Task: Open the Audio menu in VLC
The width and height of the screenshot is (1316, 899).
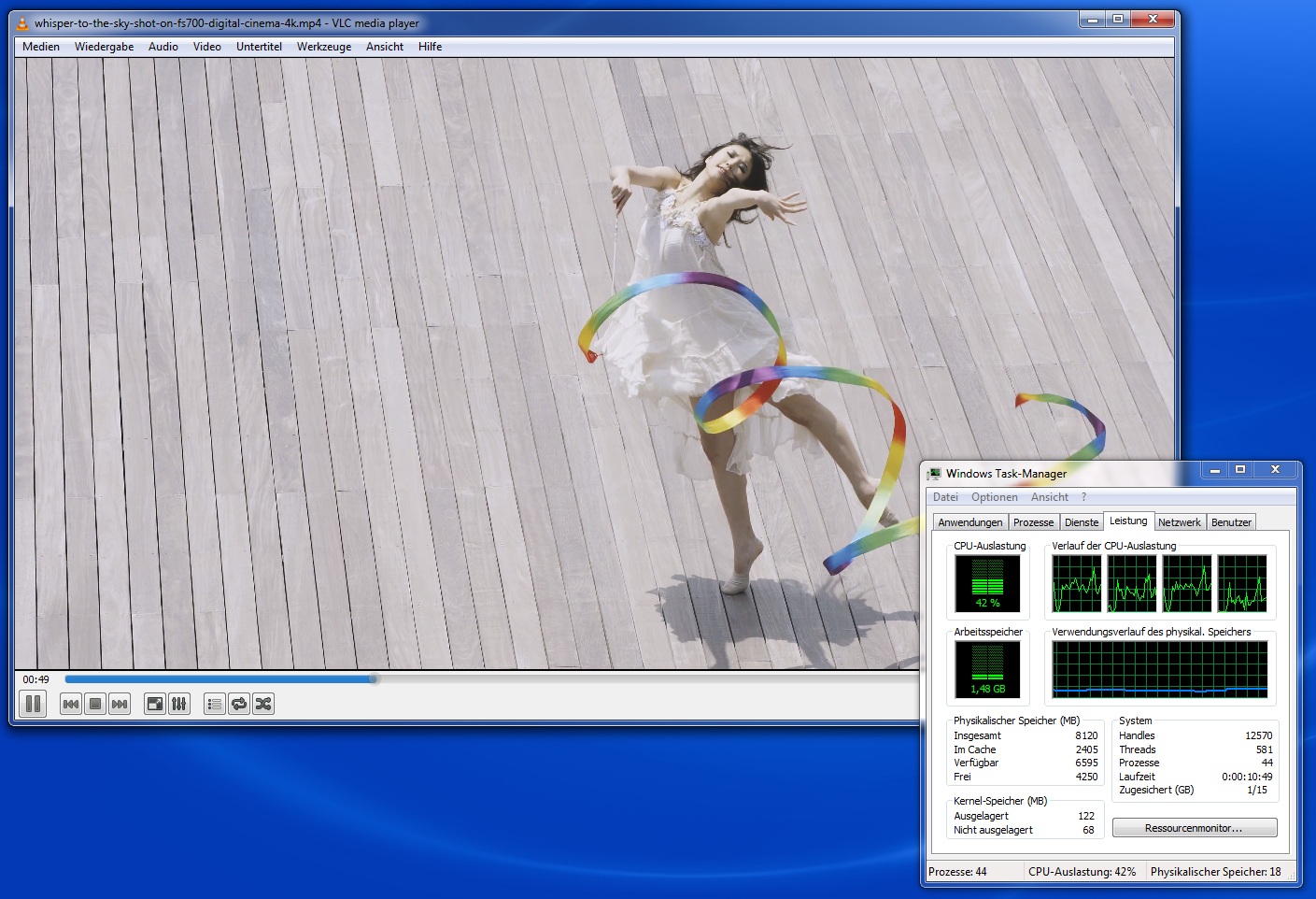Action: point(163,47)
